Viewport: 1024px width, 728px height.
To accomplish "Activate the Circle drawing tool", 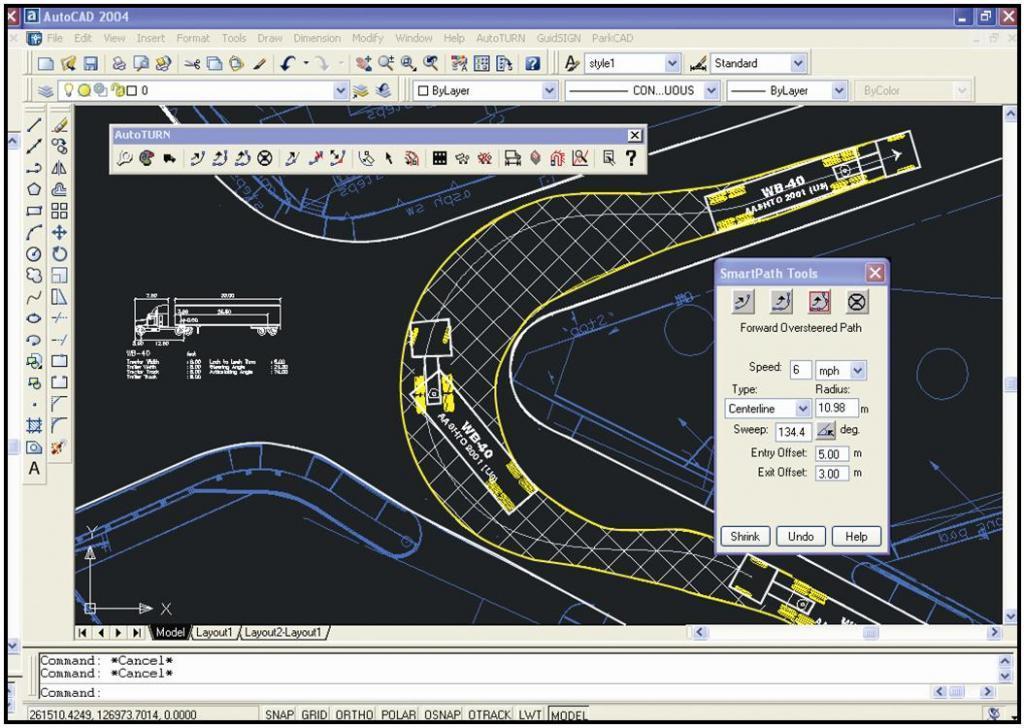I will pos(35,254).
